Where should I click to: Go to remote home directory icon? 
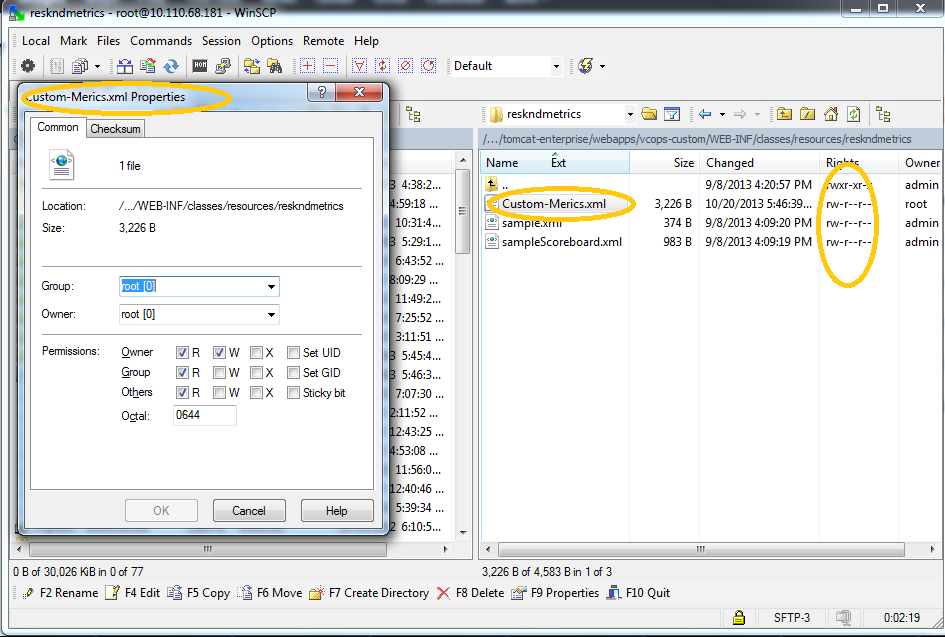point(829,114)
